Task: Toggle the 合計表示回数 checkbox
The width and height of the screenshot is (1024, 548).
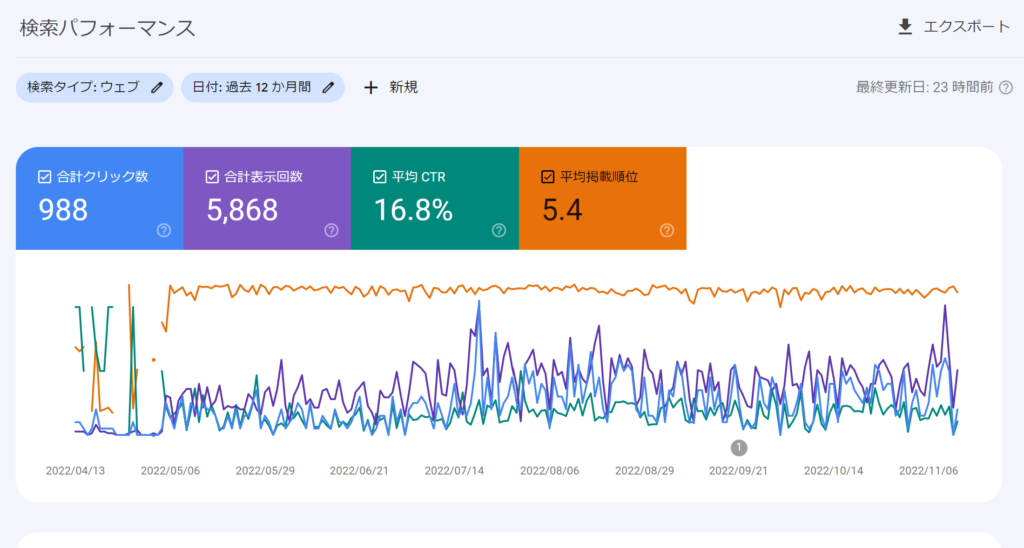Action: (x=212, y=177)
